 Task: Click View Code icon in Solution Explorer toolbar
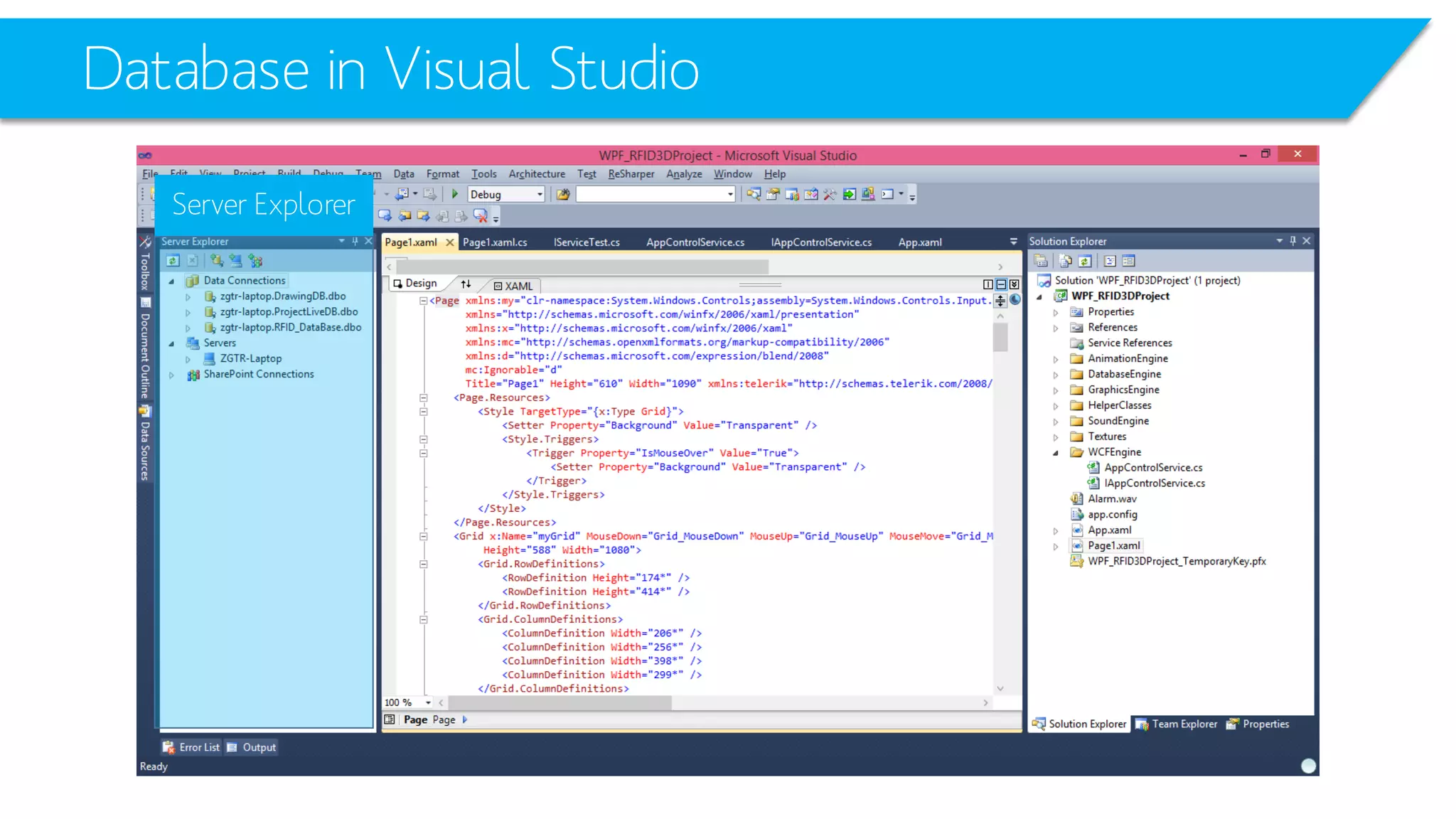[x=1110, y=261]
